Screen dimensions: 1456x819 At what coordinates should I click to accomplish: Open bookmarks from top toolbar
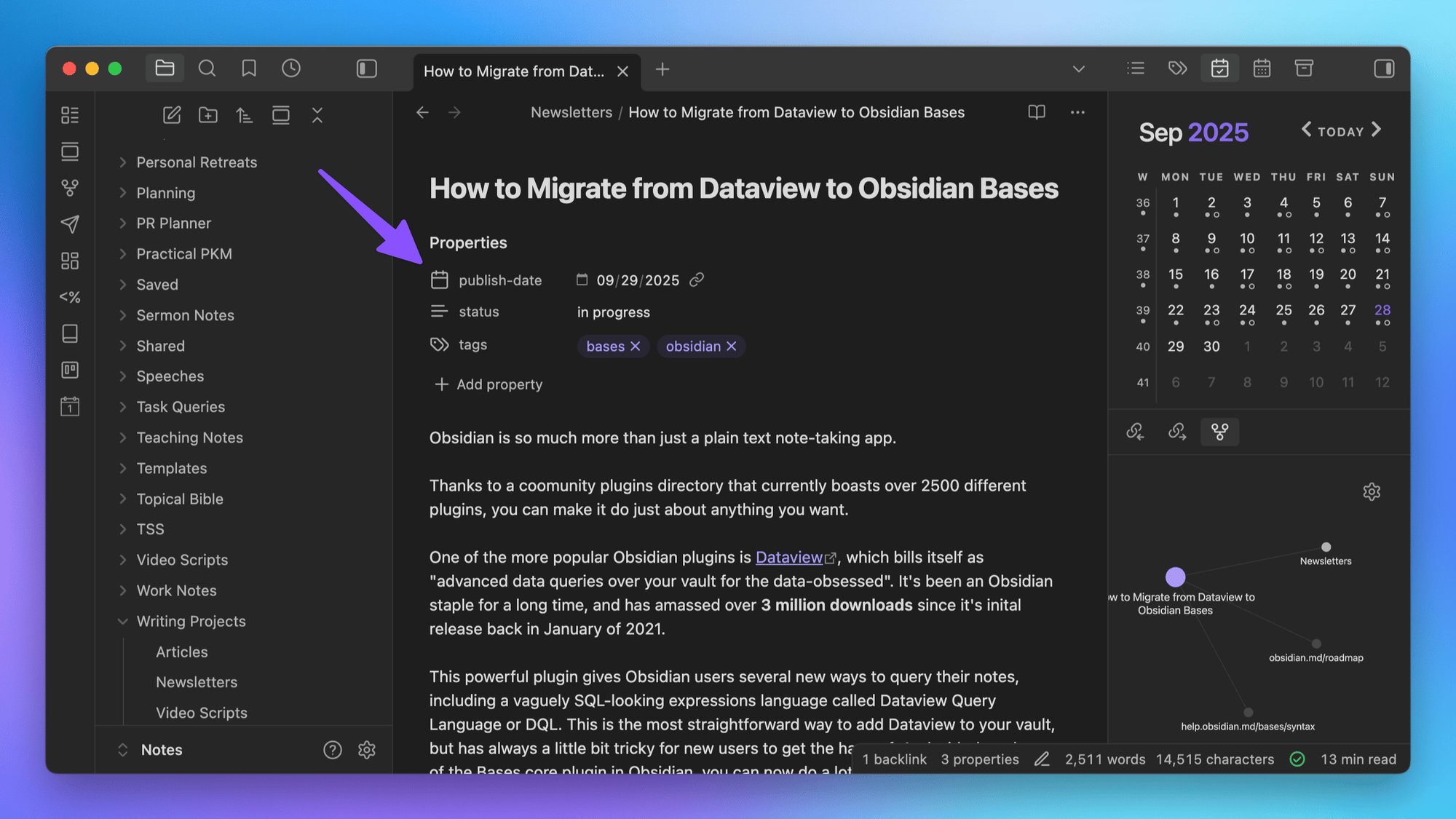point(249,68)
